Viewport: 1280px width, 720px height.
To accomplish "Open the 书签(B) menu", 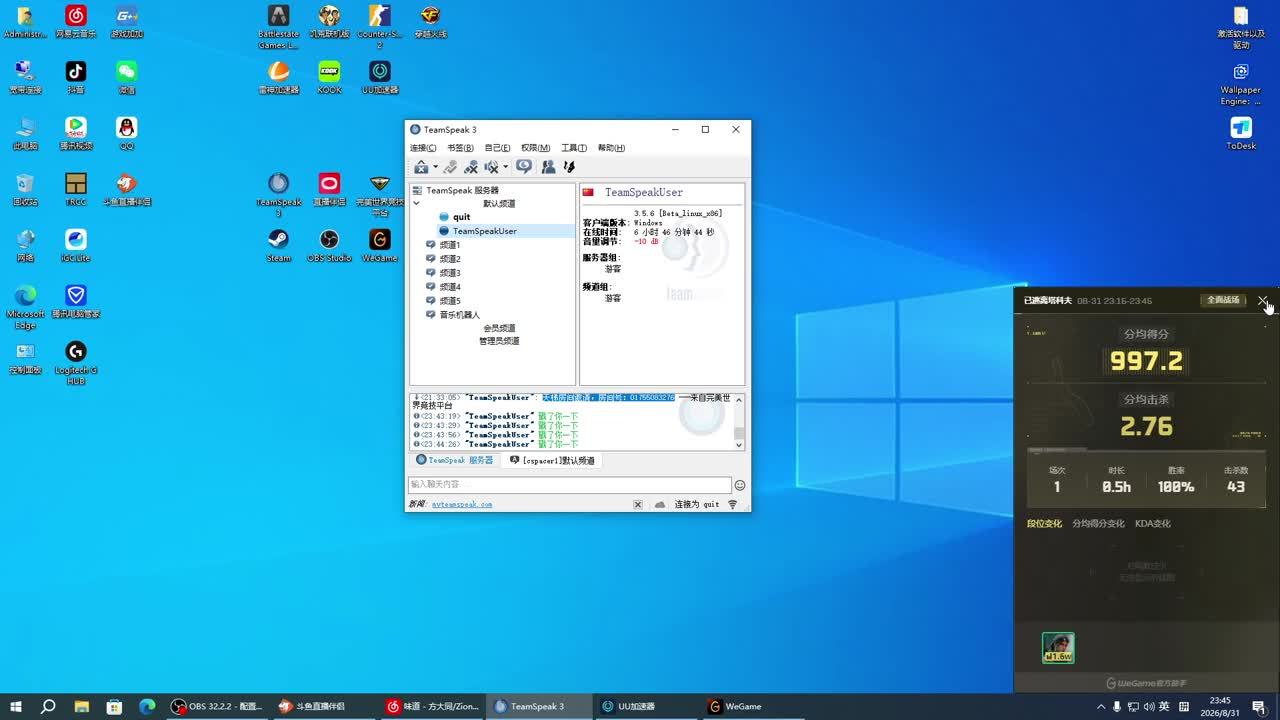I will [460, 148].
